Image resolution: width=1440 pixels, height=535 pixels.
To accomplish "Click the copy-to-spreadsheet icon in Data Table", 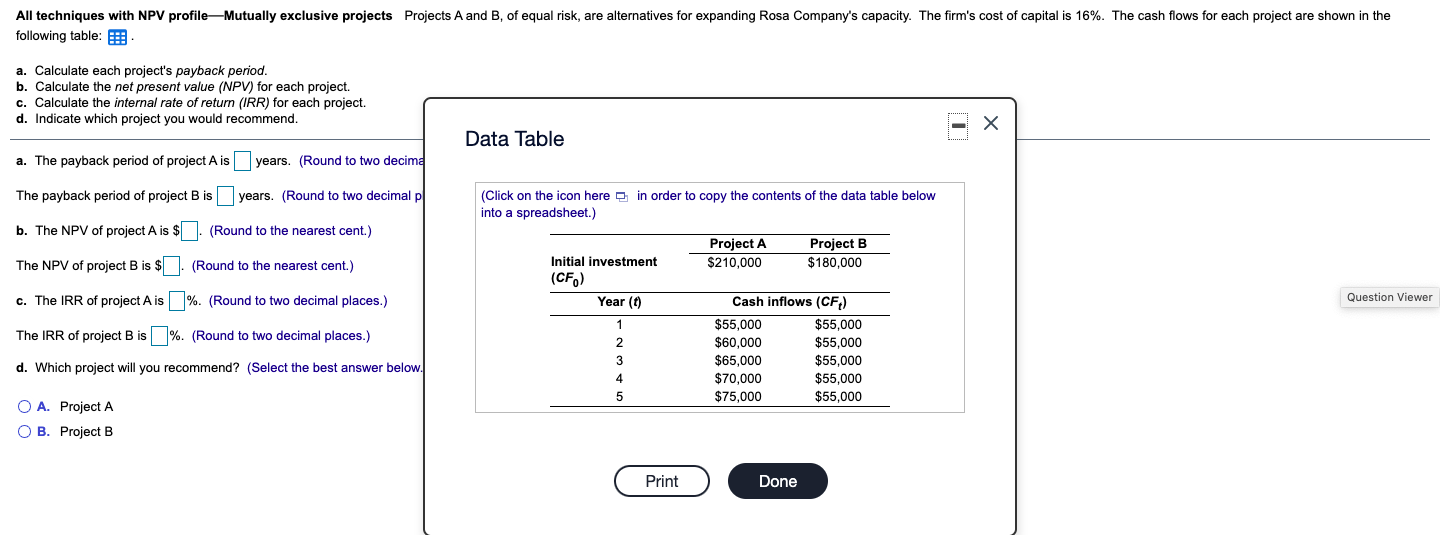I will [x=621, y=196].
